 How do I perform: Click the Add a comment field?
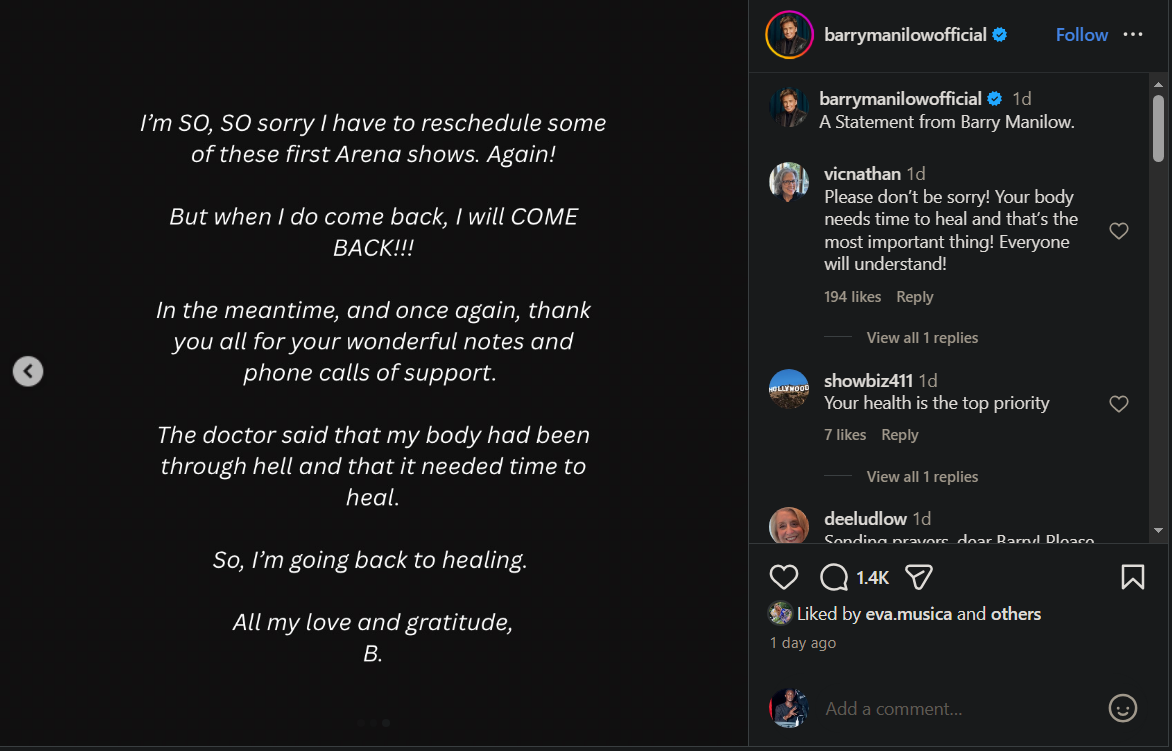point(950,709)
